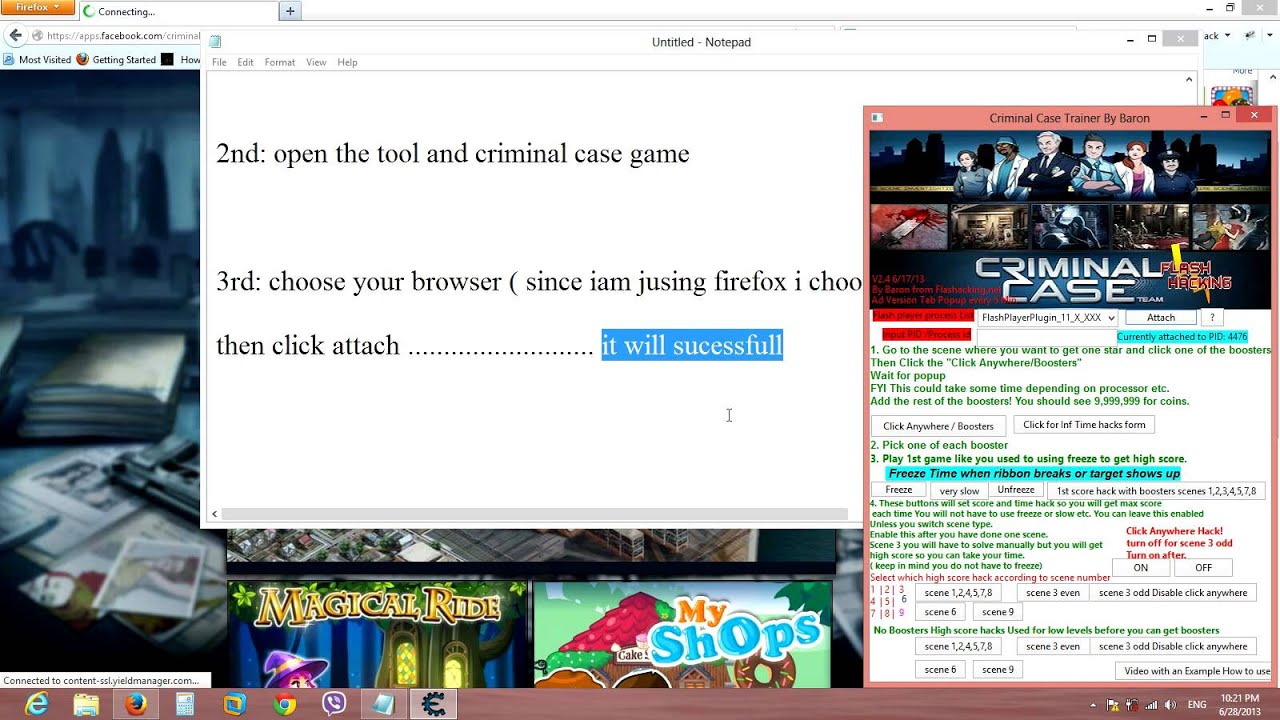Click scene 6 under No Boosters hacks
Image resolution: width=1280 pixels, height=720 pixels.
(940, 670)
